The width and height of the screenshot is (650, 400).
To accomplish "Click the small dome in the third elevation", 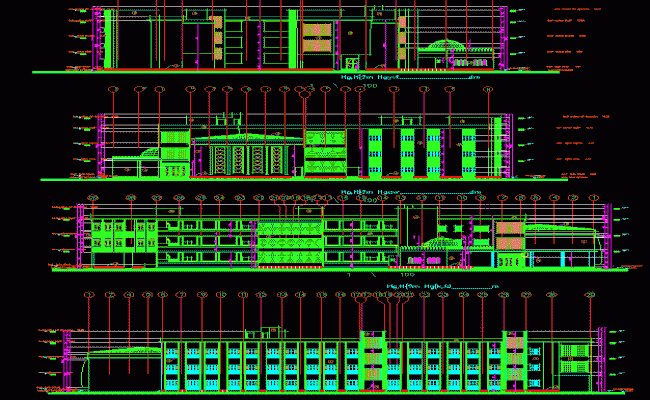I will [442, 242].
